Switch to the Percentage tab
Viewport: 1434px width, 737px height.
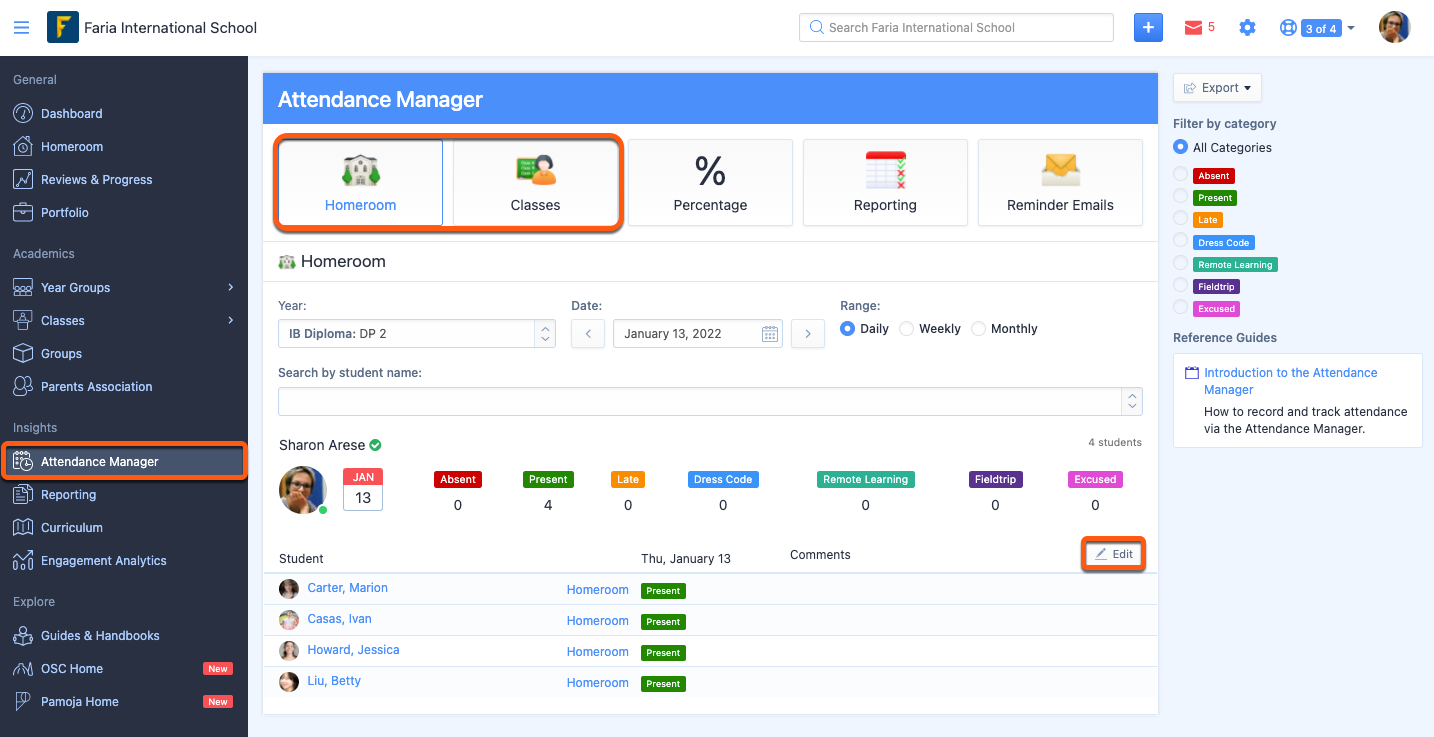[x=710, y=182]
